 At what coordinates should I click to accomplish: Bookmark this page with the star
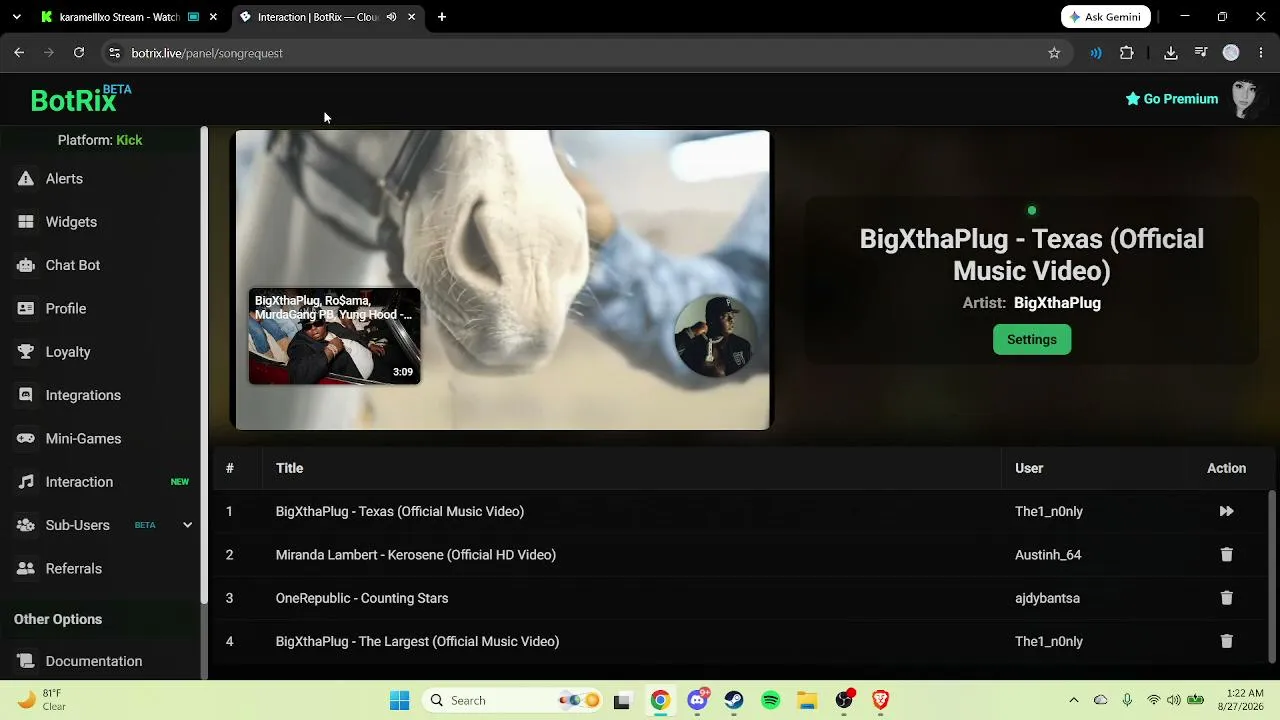1054,53
